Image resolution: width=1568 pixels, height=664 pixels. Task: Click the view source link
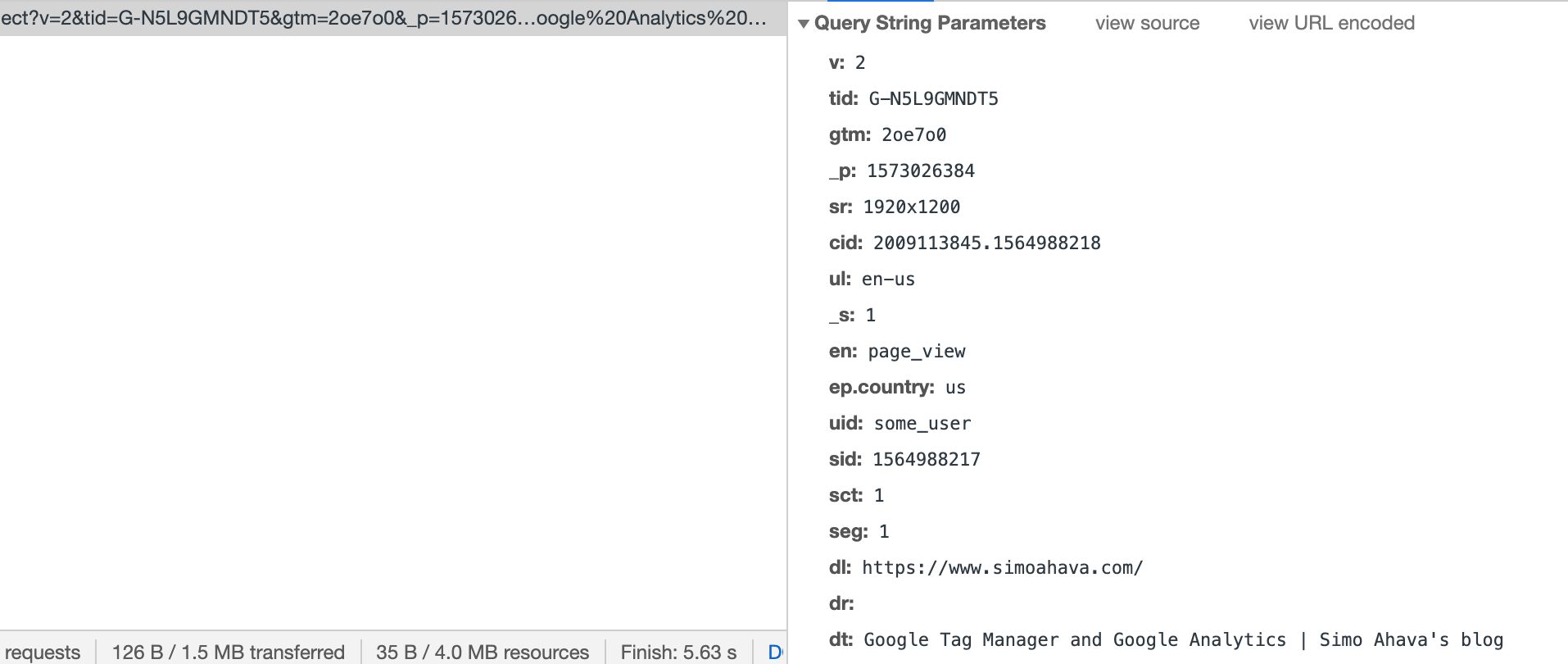click(1147, 23)
